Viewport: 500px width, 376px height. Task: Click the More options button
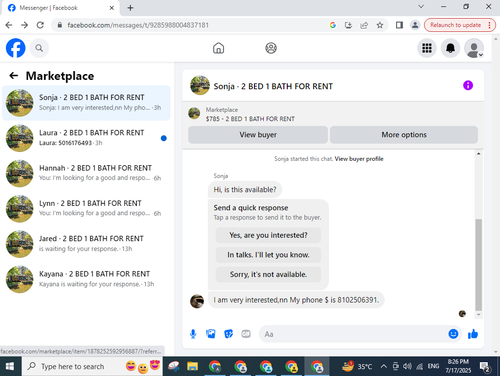[404, 135]
